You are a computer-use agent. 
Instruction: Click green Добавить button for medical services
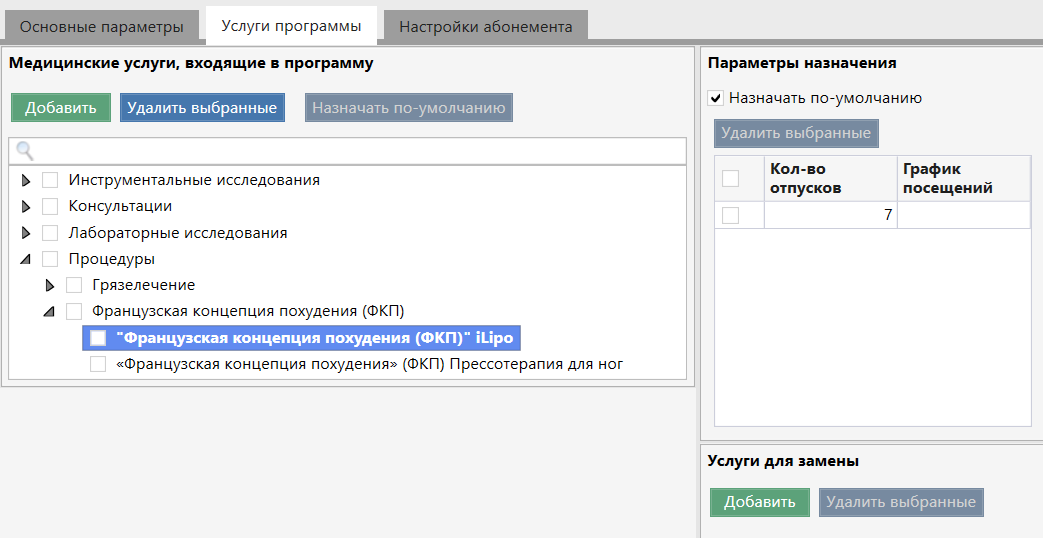[61, 108]
